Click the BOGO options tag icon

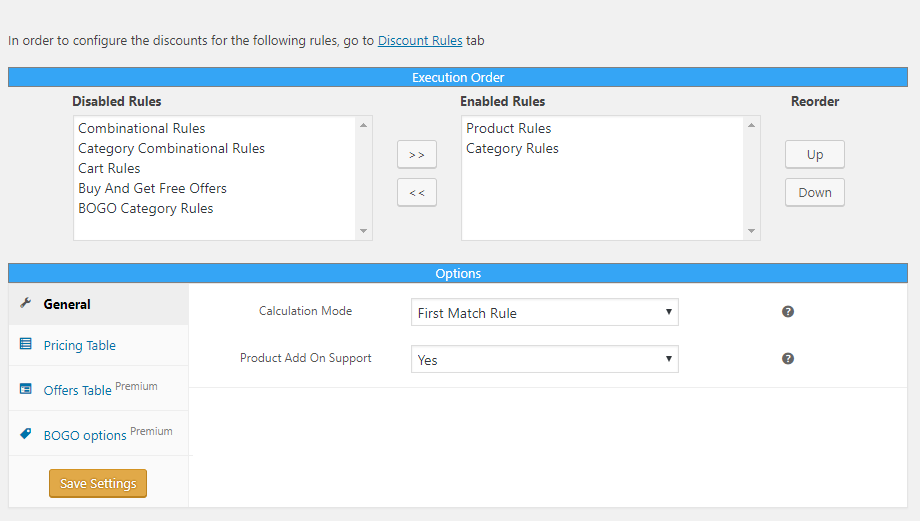click(x=26, y=434)
